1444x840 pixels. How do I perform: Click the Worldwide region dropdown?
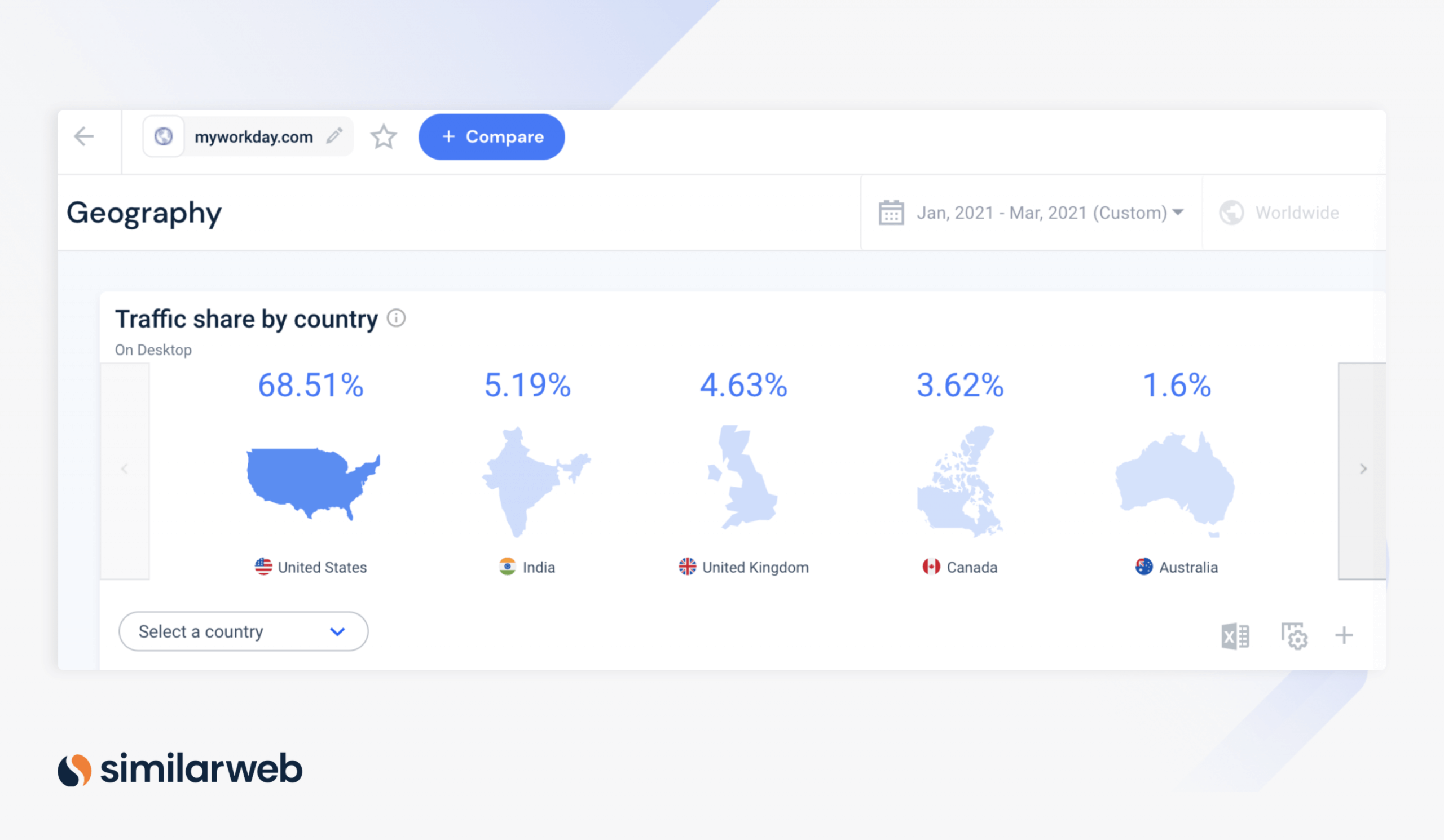click(1284, 212)
